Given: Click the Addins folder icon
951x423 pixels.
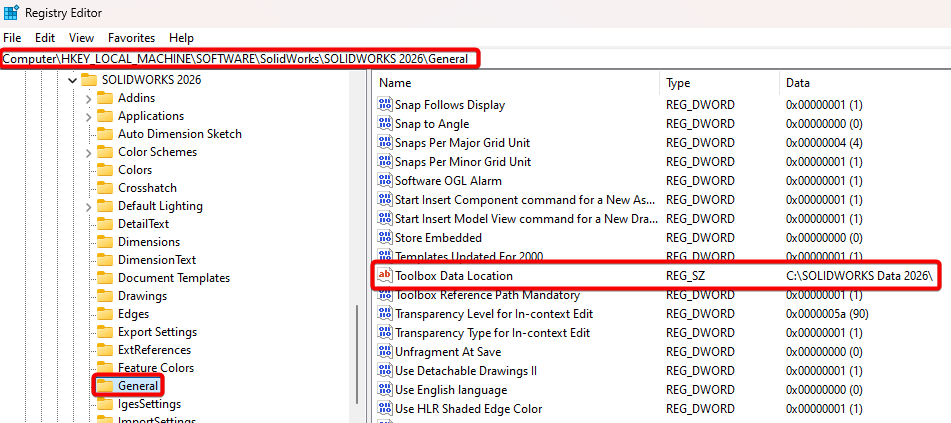Looking at the screenshot, I should [105, 98].
